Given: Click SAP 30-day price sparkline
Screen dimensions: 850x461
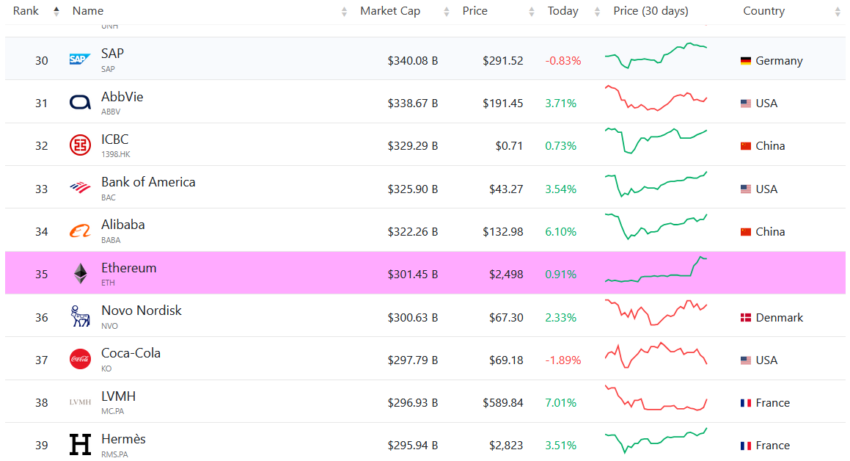Looking at the screenshot, I should [x=656, y=55].
